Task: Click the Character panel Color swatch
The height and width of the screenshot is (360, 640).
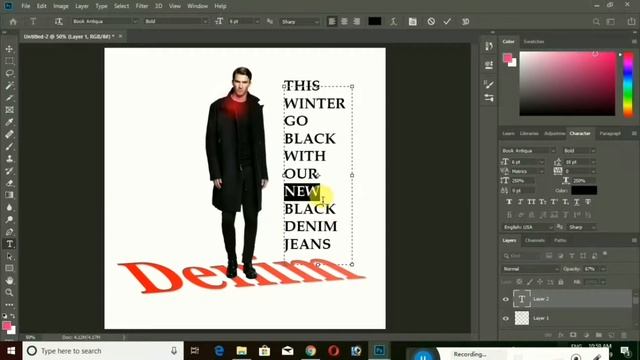Action: coord(584,191)
